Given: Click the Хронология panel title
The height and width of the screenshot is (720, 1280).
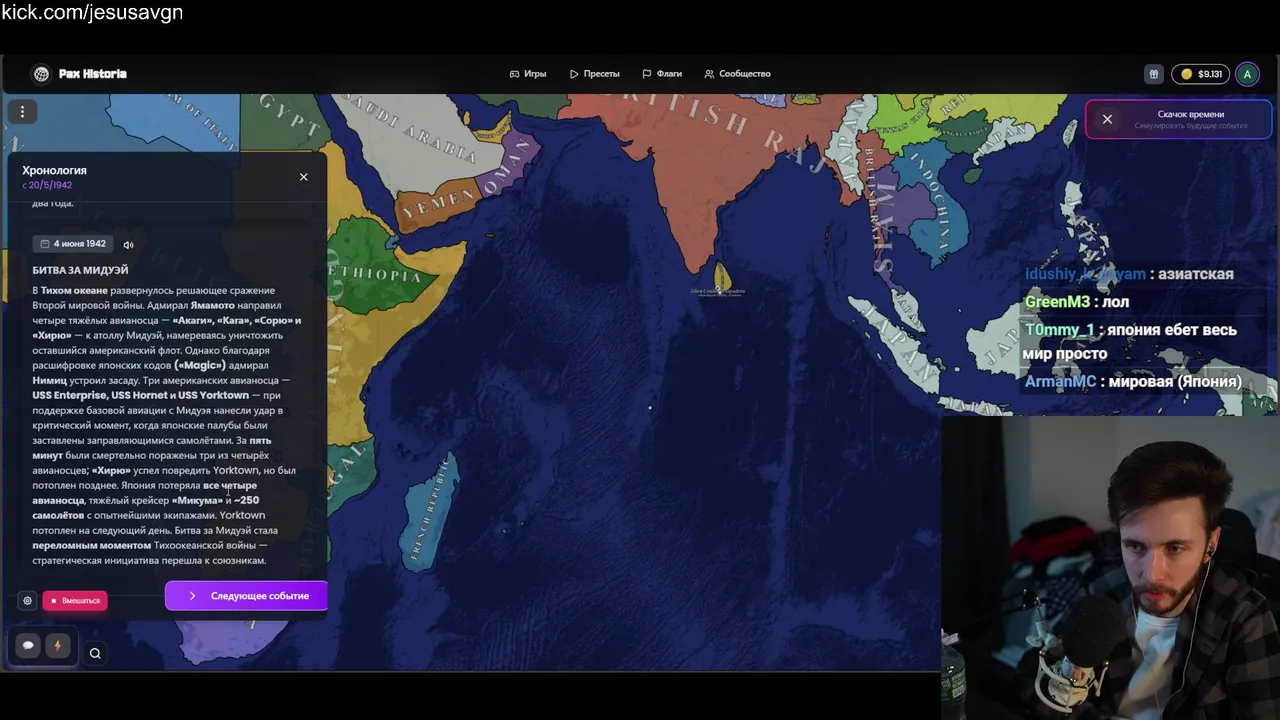Looking at the screenshot, I should point(54,170).
